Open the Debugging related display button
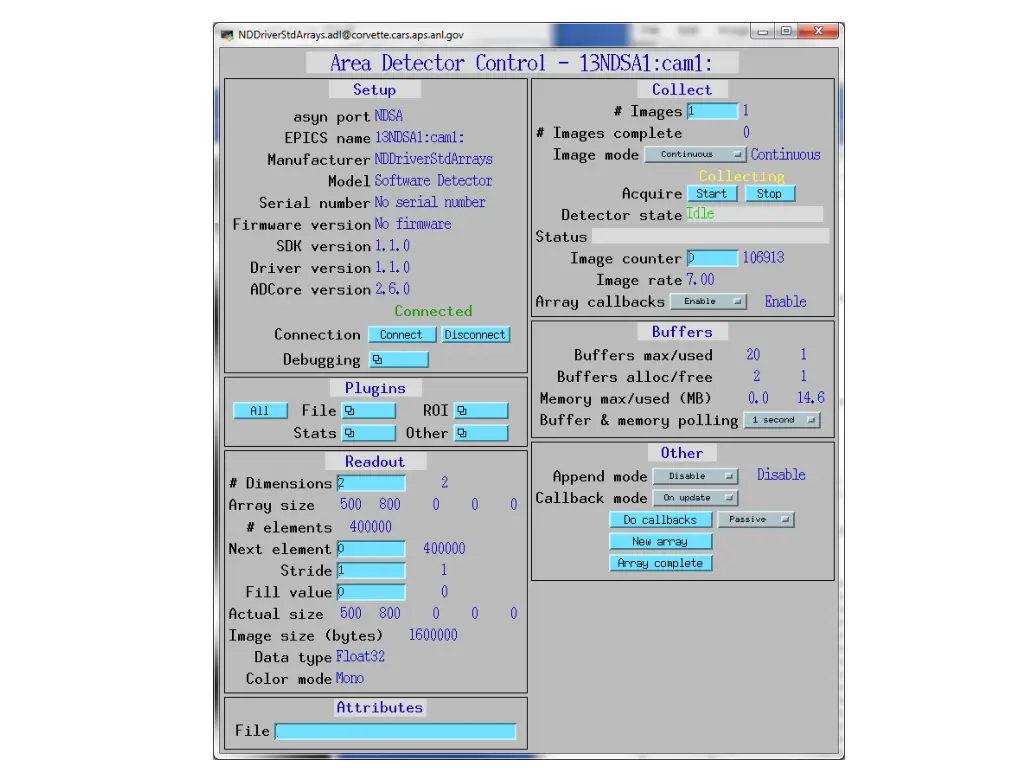 tap(398, 360)
